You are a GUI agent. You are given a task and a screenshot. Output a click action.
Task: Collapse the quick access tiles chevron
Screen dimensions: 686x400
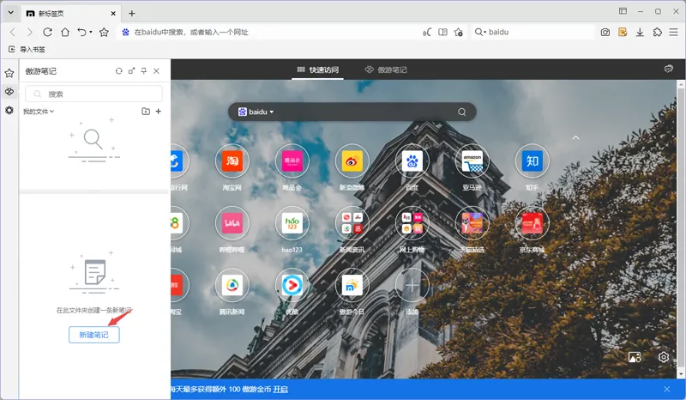pos(575,137)
